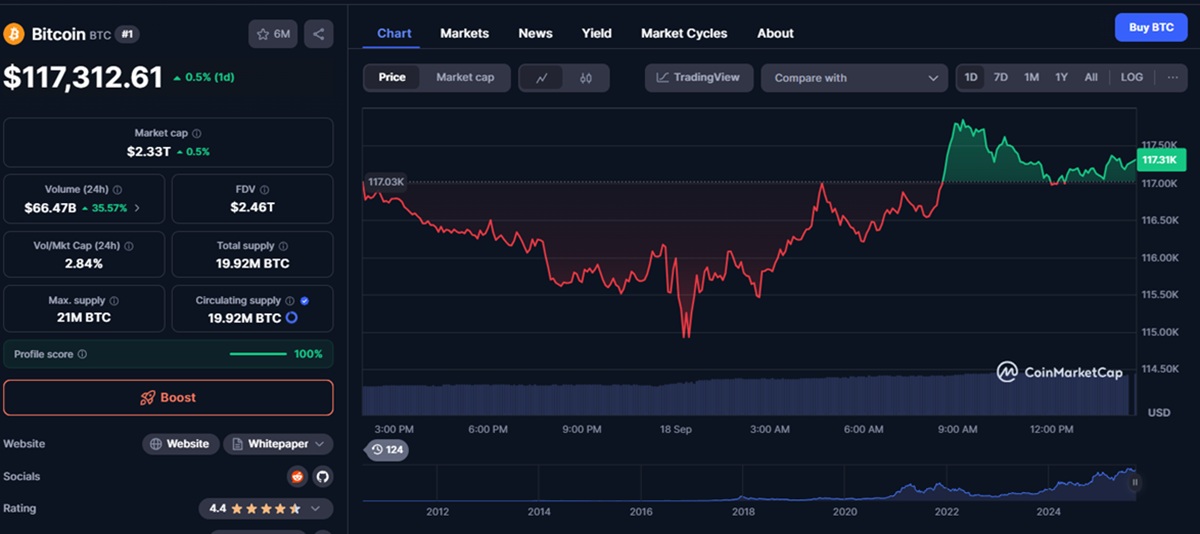Click the 117.31K current price label
Viewport: 1200px width, 534px height.
coord(1161,160)
